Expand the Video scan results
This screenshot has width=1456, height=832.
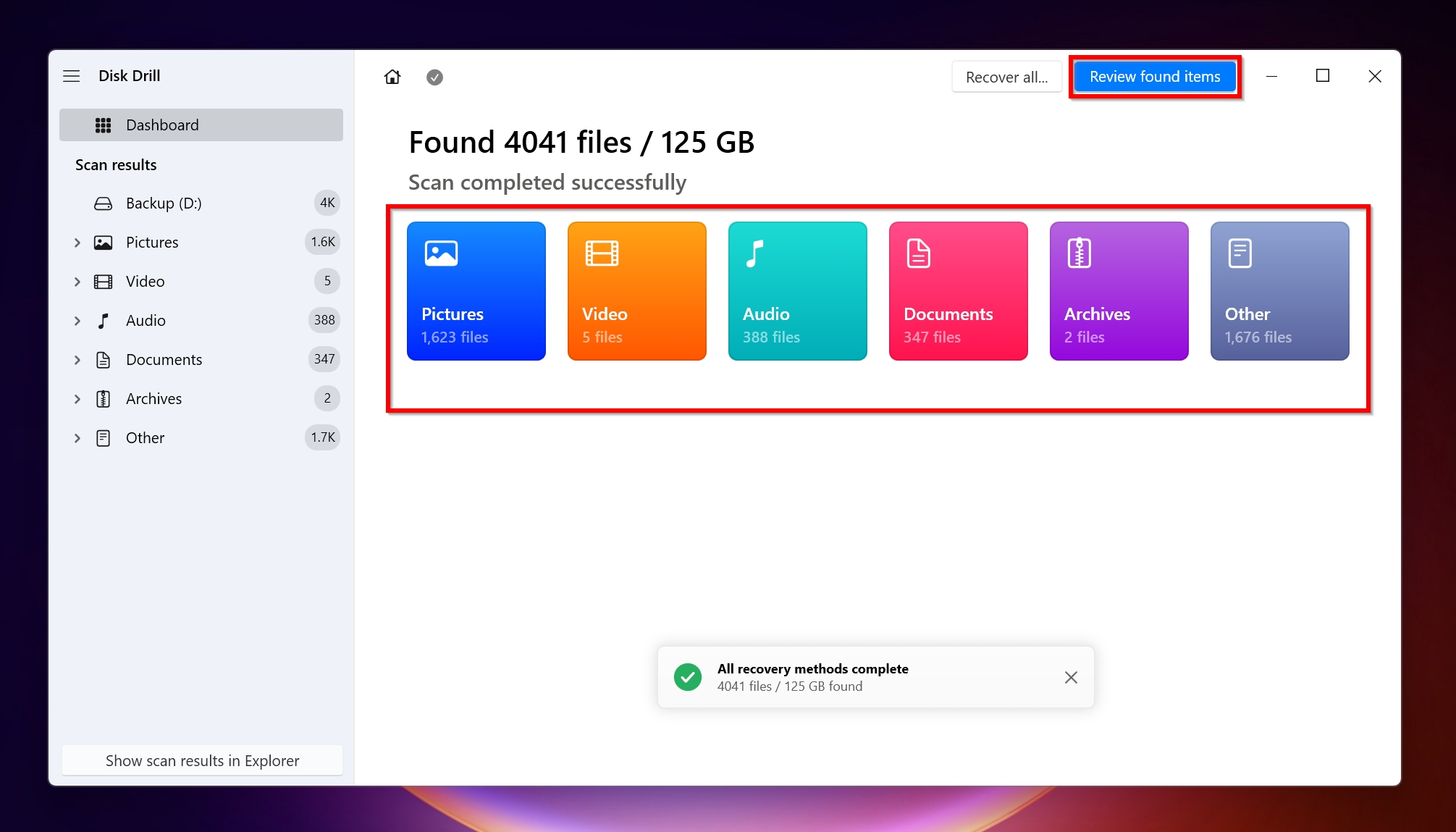tap(79, 281)
